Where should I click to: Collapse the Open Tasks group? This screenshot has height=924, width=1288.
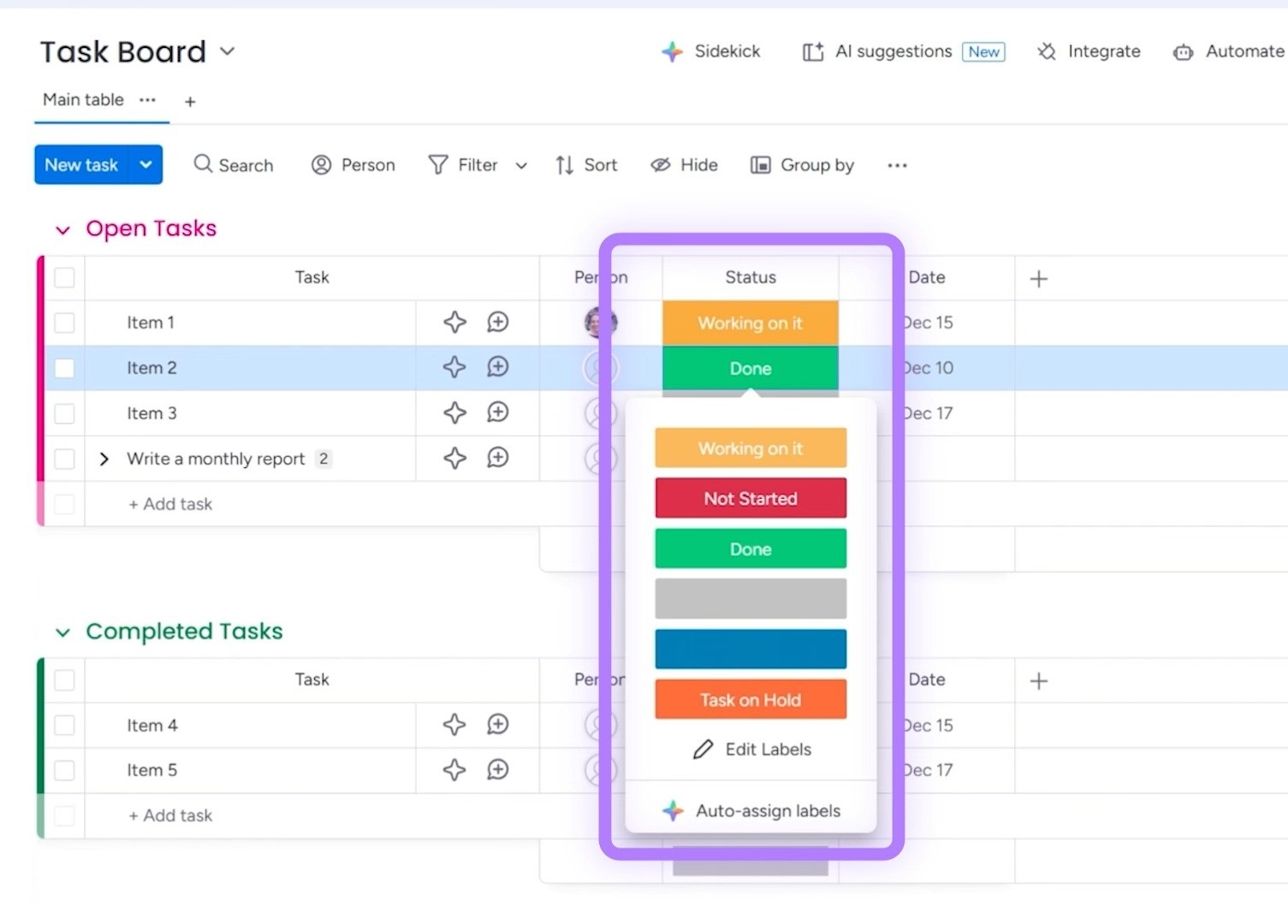click(62, 230)
